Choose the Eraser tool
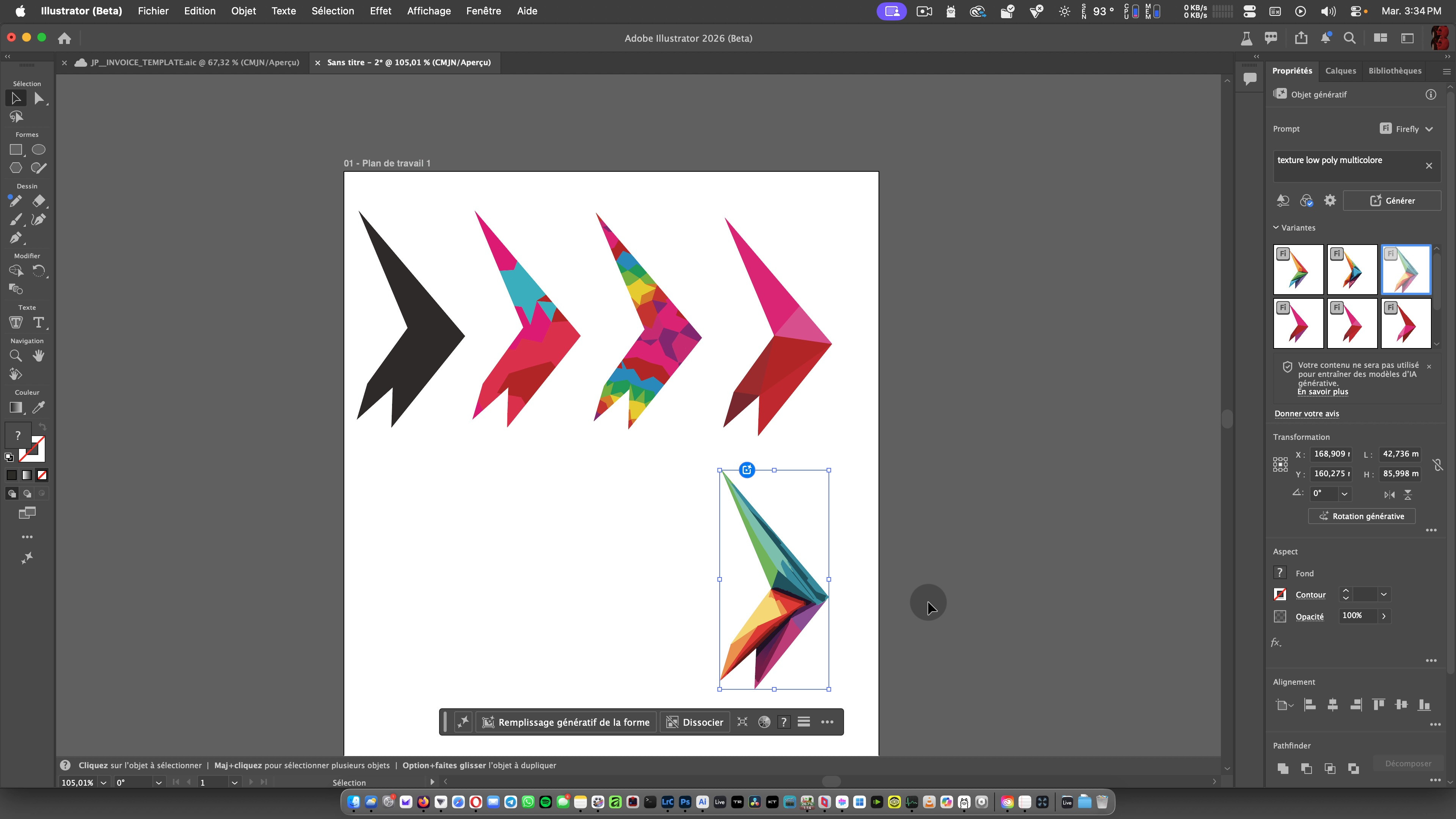 point(38,201)
